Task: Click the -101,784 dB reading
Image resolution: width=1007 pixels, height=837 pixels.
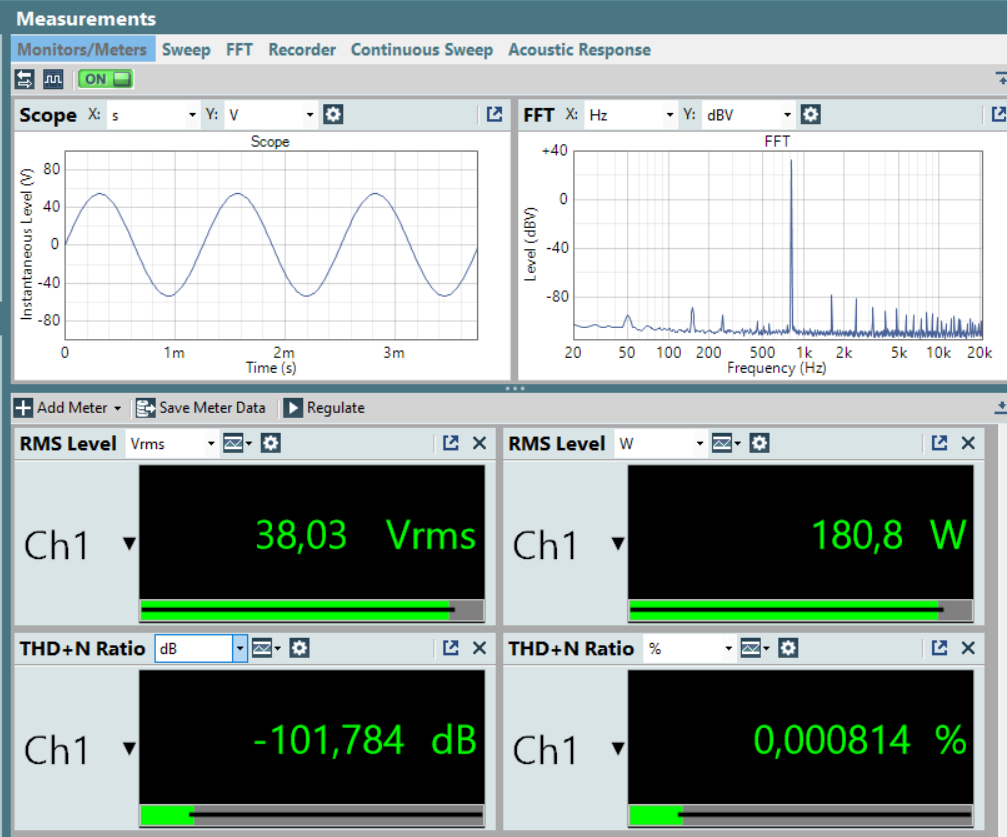Action: [365, 739]
